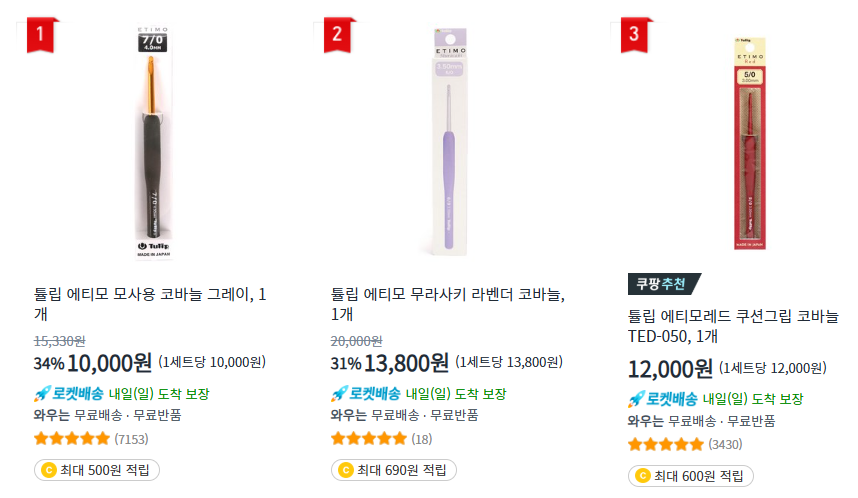
Task: Click the 최대 690원 적립 reward badge
Action: click(393, 470)
